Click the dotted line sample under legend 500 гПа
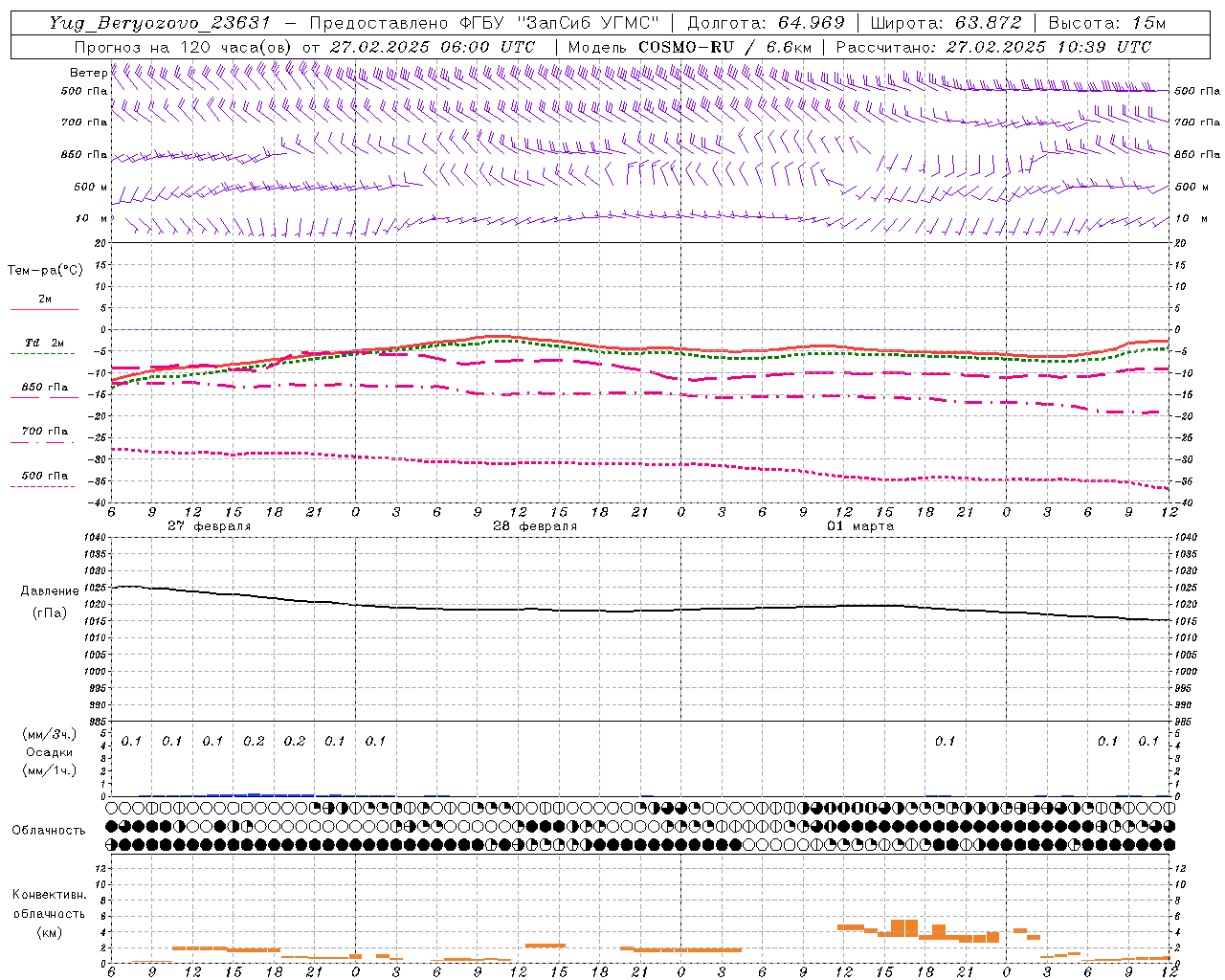Screen dimensions: 1225x980 [44, 486]
